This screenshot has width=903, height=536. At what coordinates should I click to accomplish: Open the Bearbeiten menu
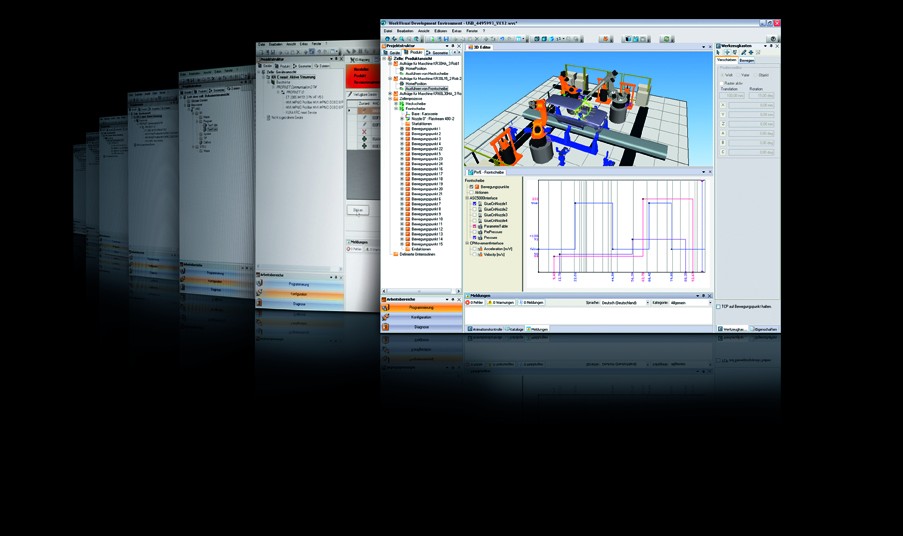tap(405, 31)
